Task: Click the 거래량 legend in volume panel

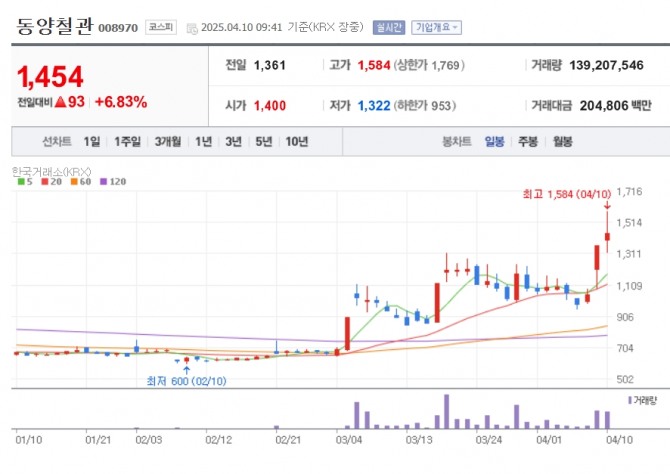Action: [643, 400]
